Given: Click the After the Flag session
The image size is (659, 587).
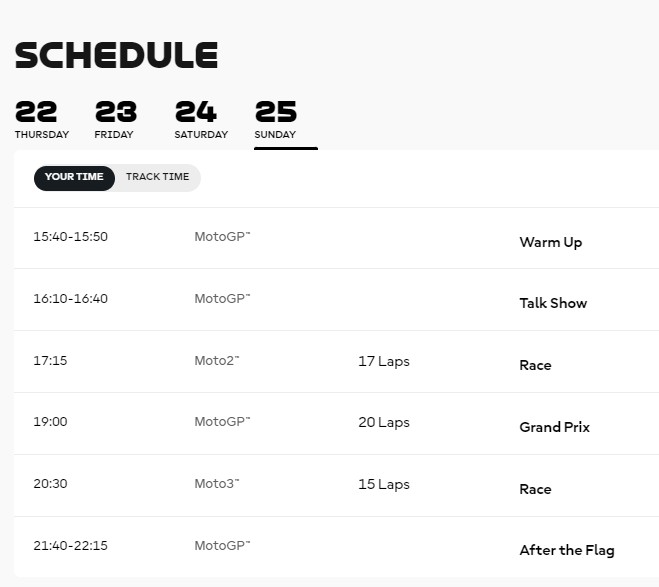Looking at the screenshot, I should pos(566,550).
